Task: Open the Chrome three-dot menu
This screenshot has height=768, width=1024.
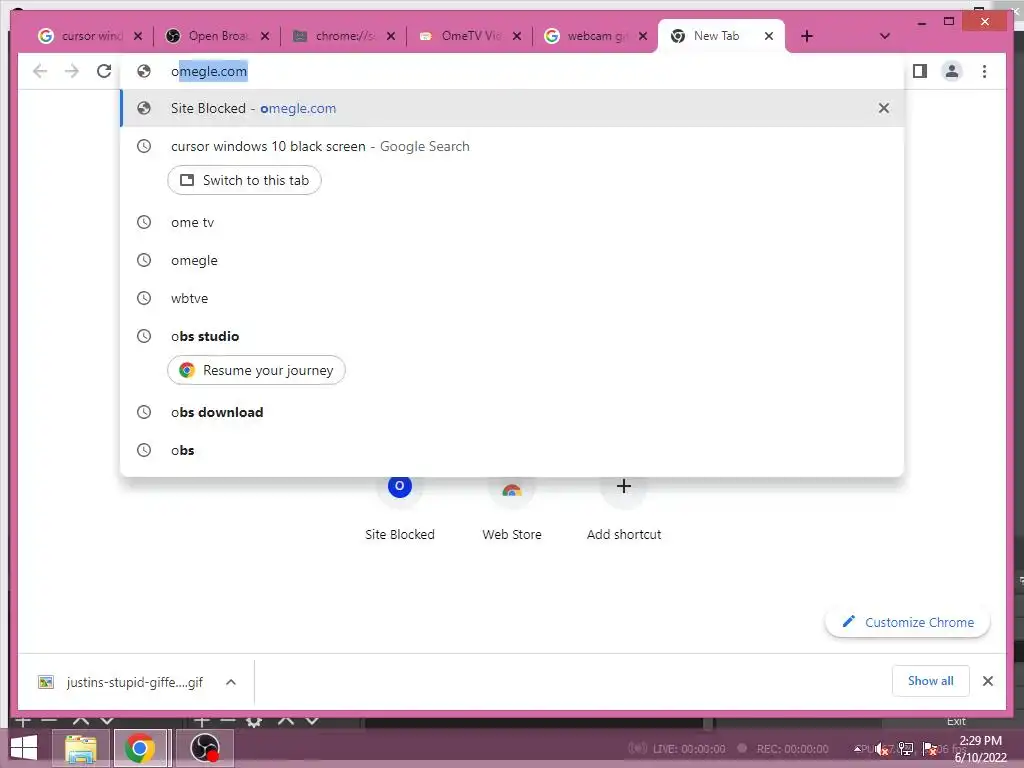Action: 984,71
